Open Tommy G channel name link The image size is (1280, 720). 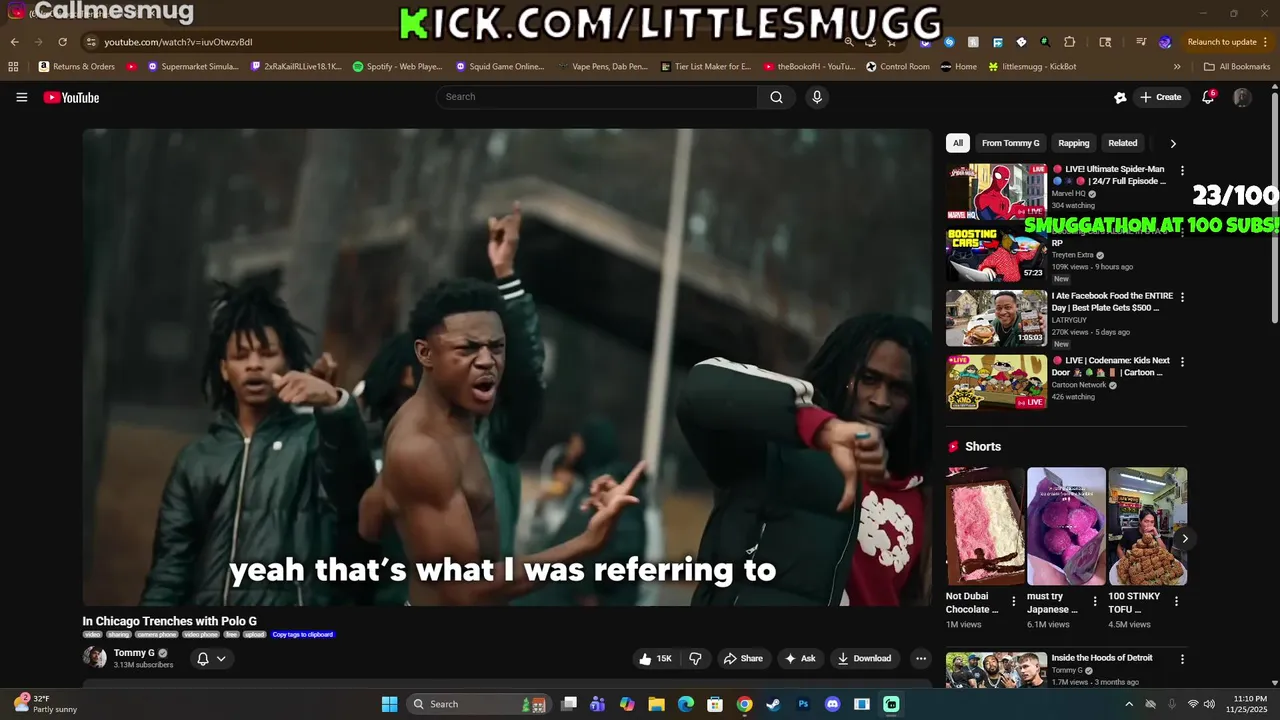(134, 652)
